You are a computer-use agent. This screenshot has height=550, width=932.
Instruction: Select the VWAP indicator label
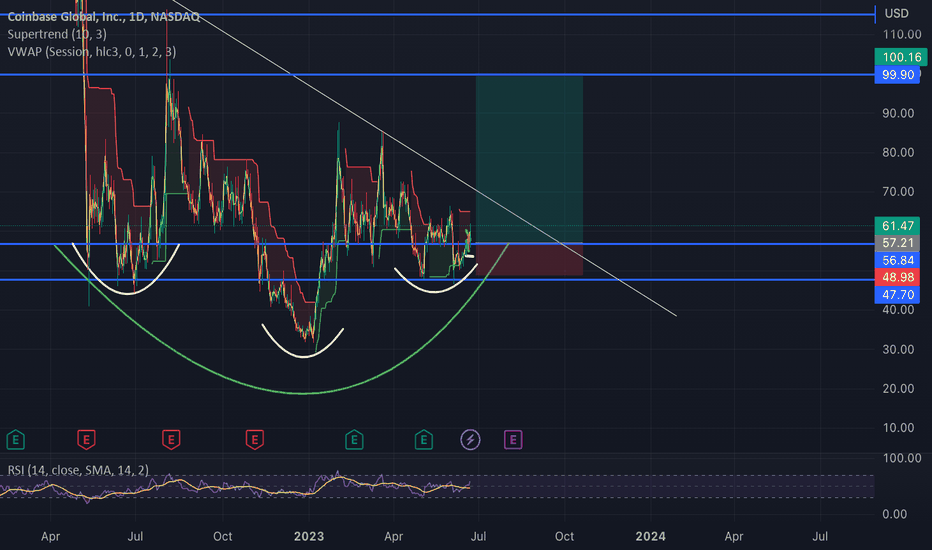pyautogui.click(x=92, y=52)
